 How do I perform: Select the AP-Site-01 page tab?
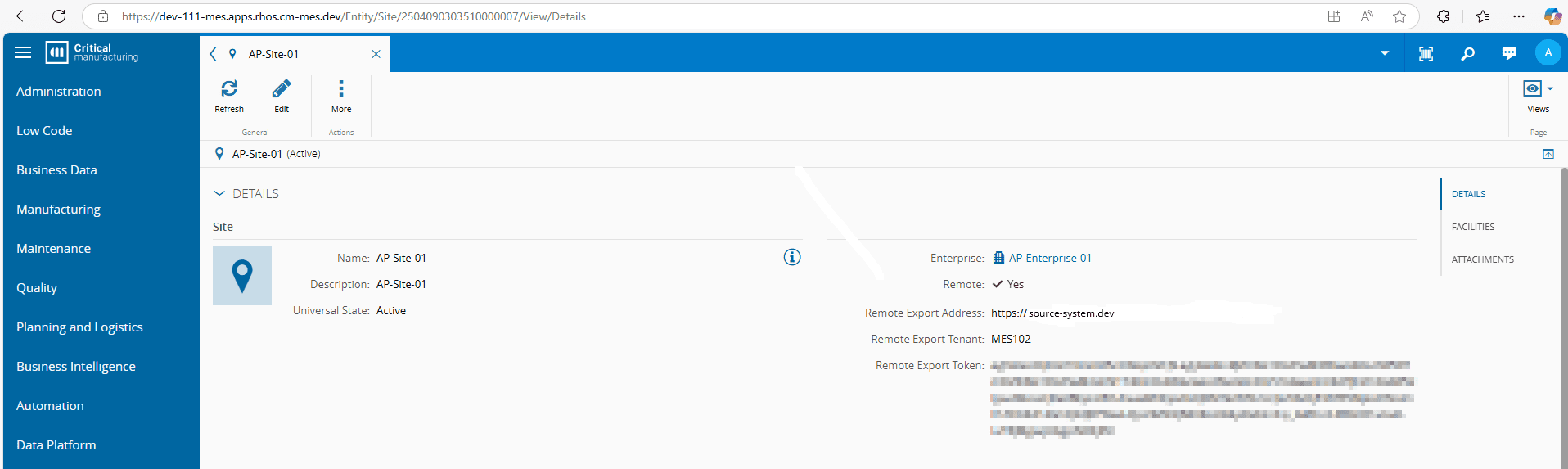(x=295, y=54)
